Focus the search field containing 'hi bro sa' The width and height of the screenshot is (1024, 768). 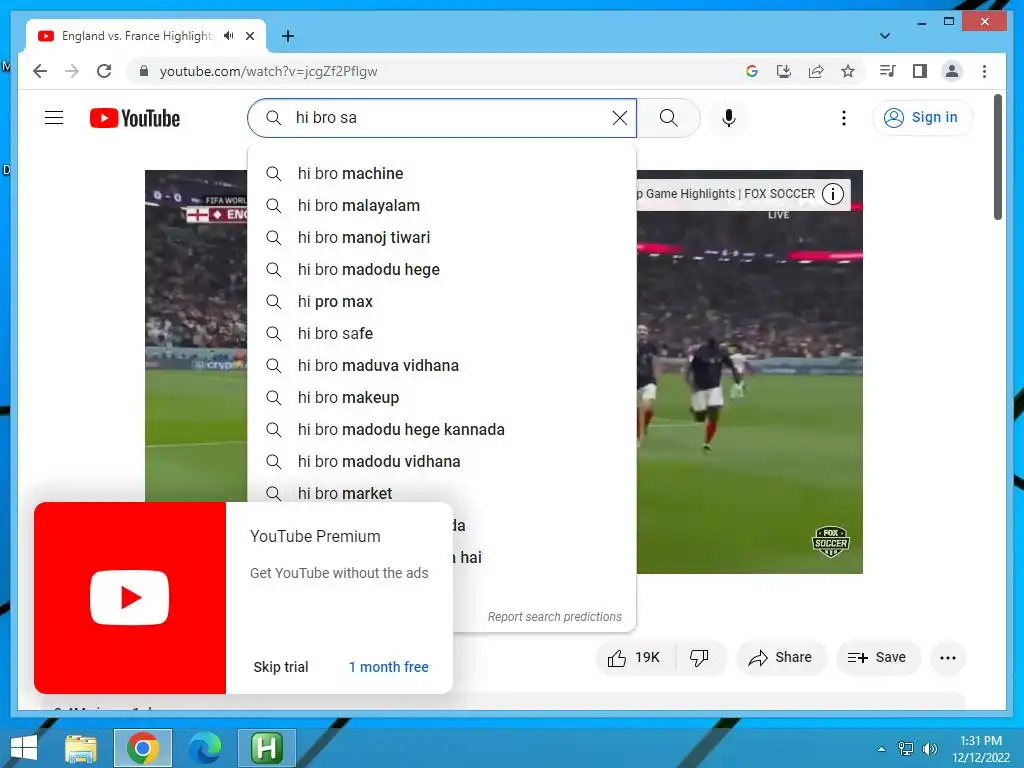pyautogui.click(x=443, y=118)
